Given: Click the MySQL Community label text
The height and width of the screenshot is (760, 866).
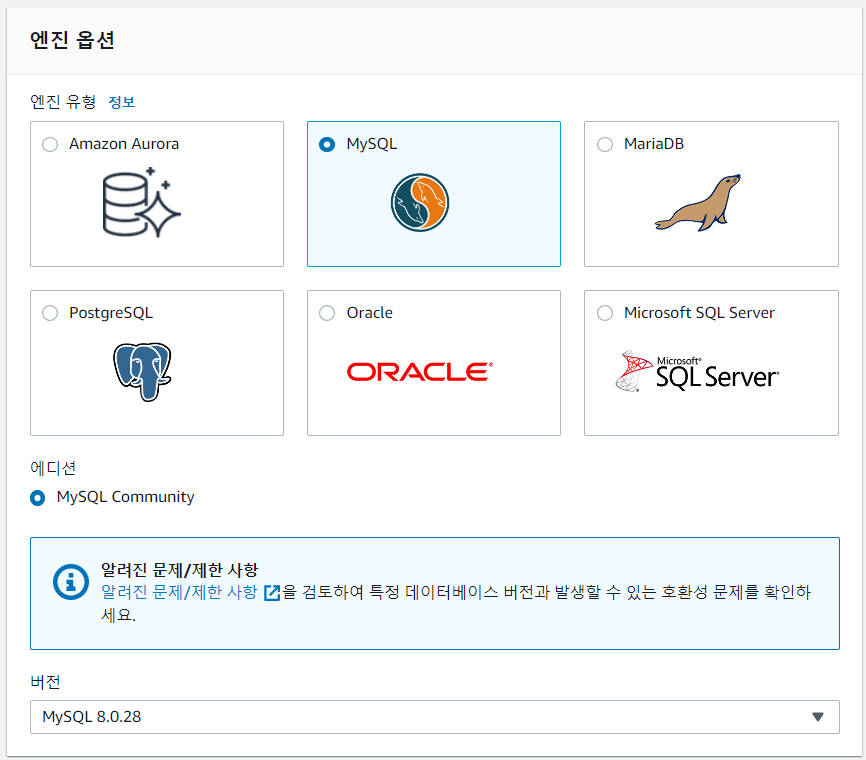Looking at the screenshot, I should (125, 497).
